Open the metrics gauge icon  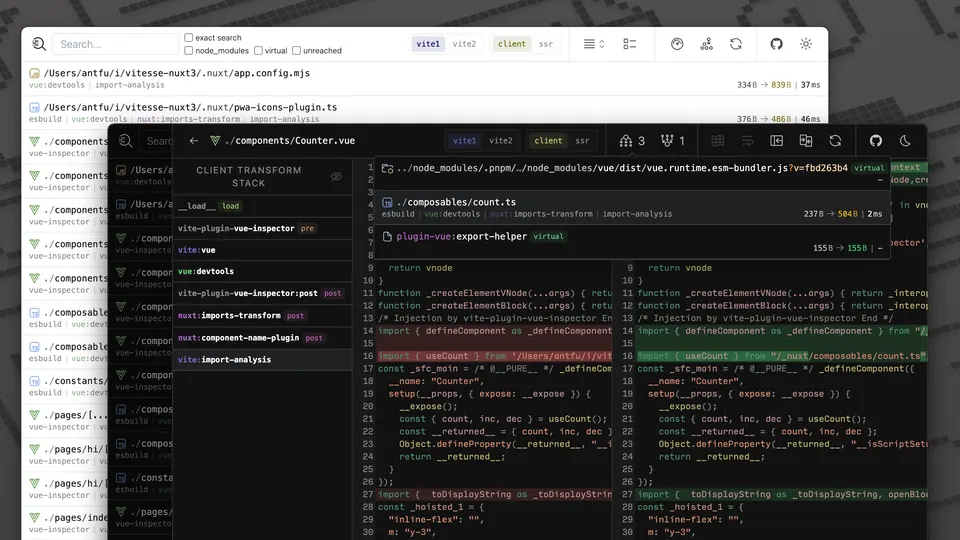coord(677,44)
